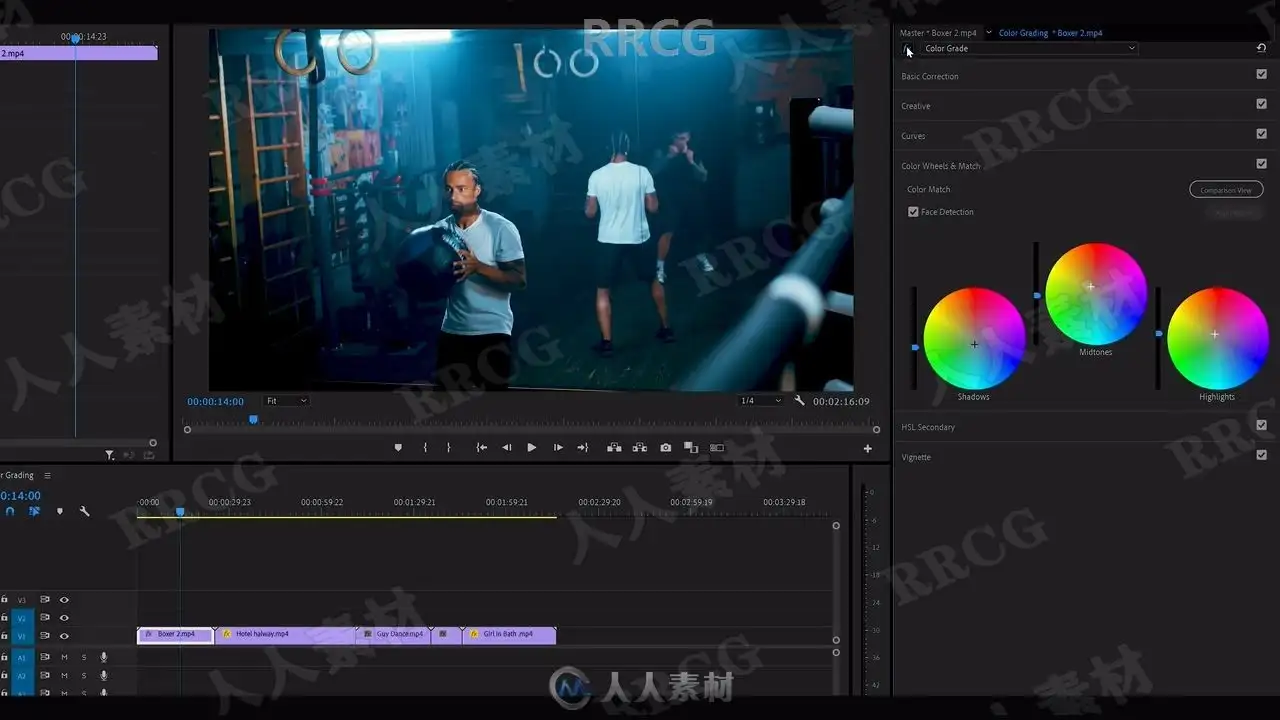The height and width of the screenshot is (720, 1280).
Task: Add a marker in the program monitor
Action: [398, 448]
